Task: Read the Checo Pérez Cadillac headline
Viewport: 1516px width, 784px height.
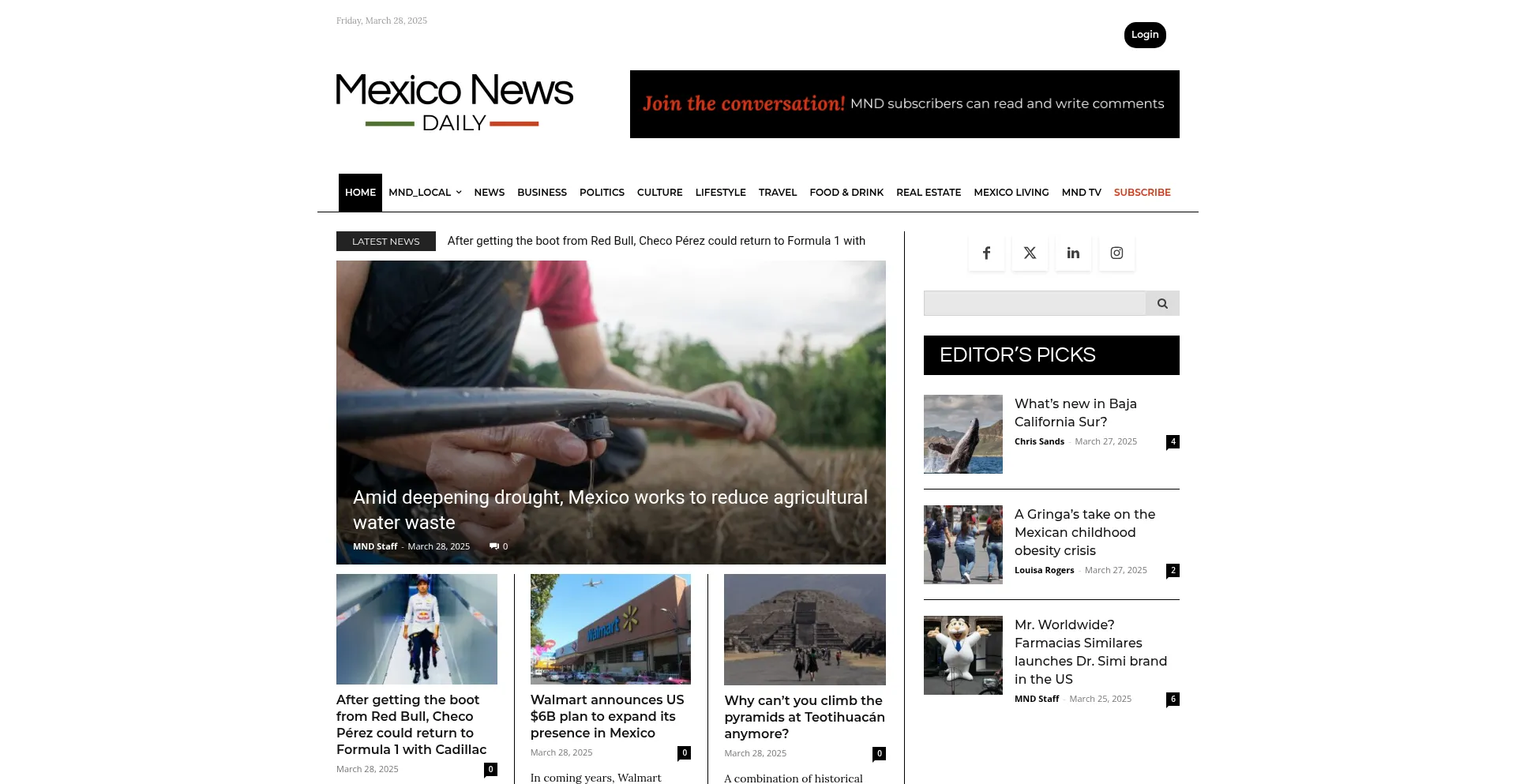Action: 411,725
